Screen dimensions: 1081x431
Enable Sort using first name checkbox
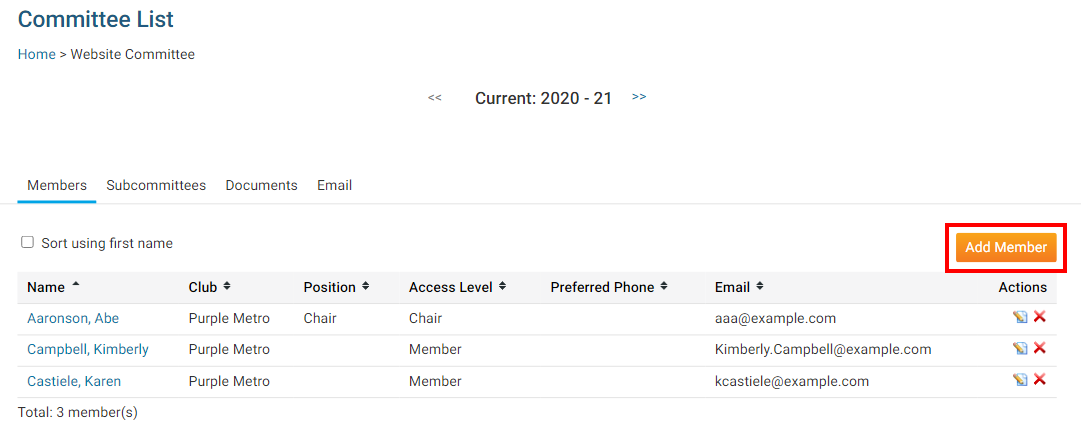[28, 242]
